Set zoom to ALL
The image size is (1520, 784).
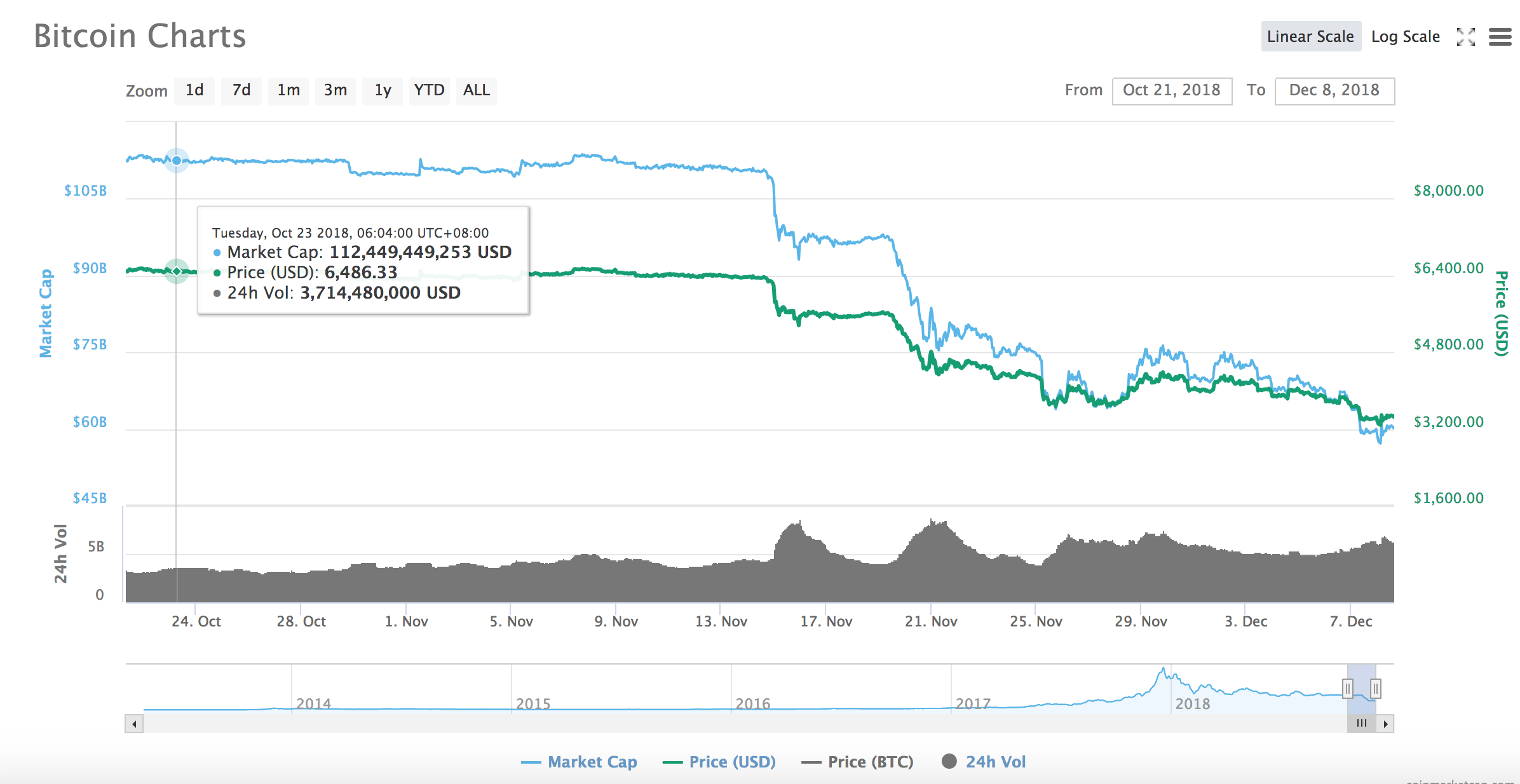coord(477,90)
